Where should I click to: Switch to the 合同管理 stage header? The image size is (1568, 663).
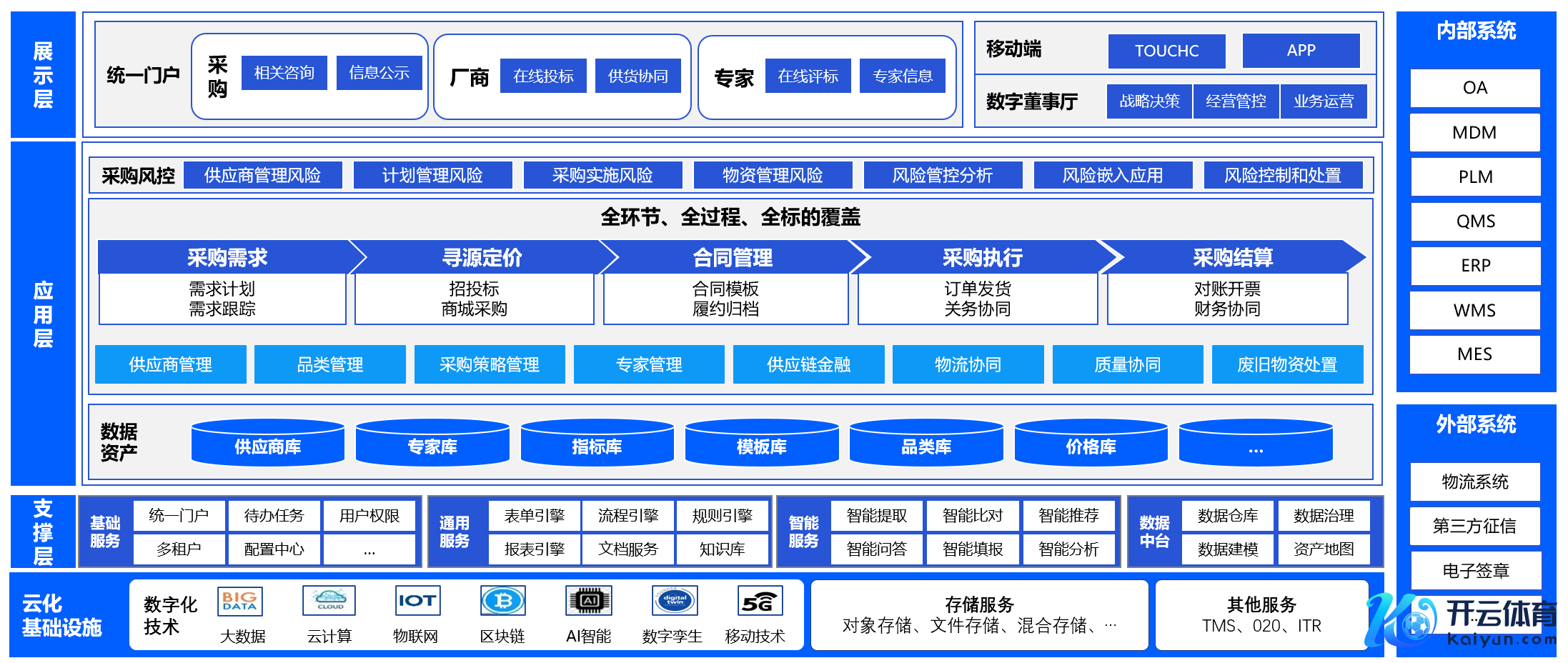(733, 257)
